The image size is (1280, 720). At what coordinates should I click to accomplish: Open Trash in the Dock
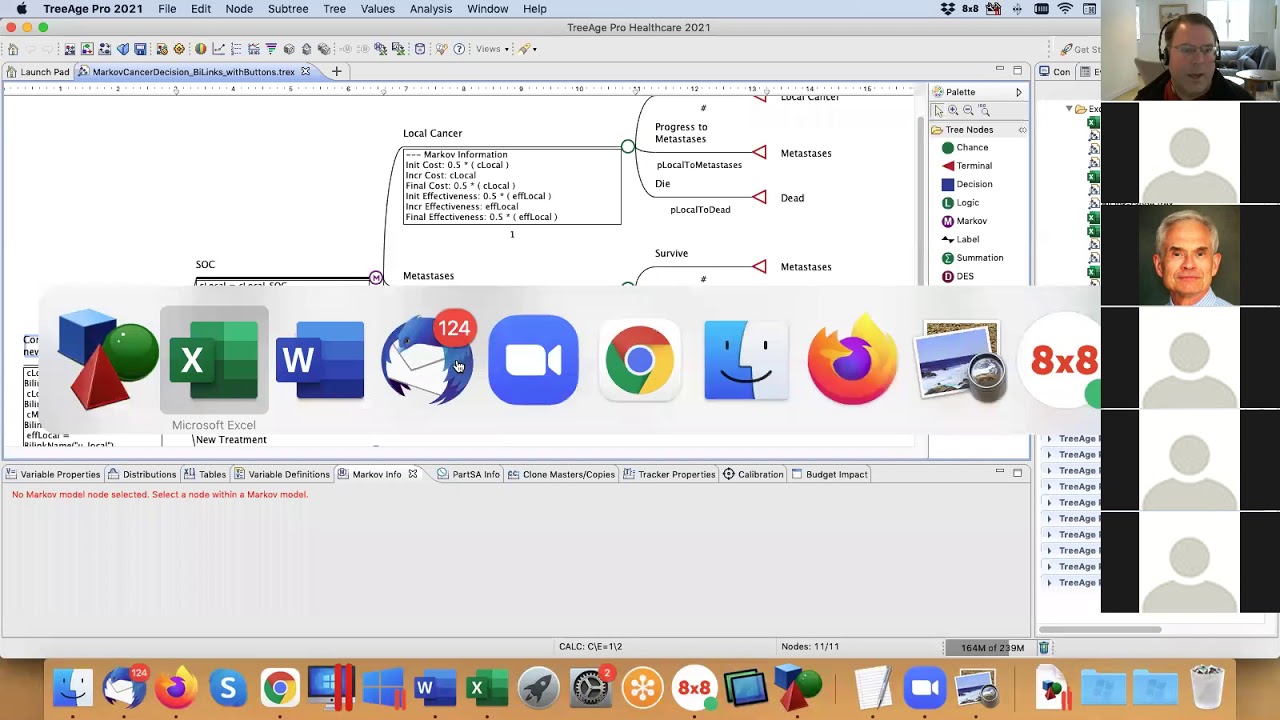[1207, 688]
